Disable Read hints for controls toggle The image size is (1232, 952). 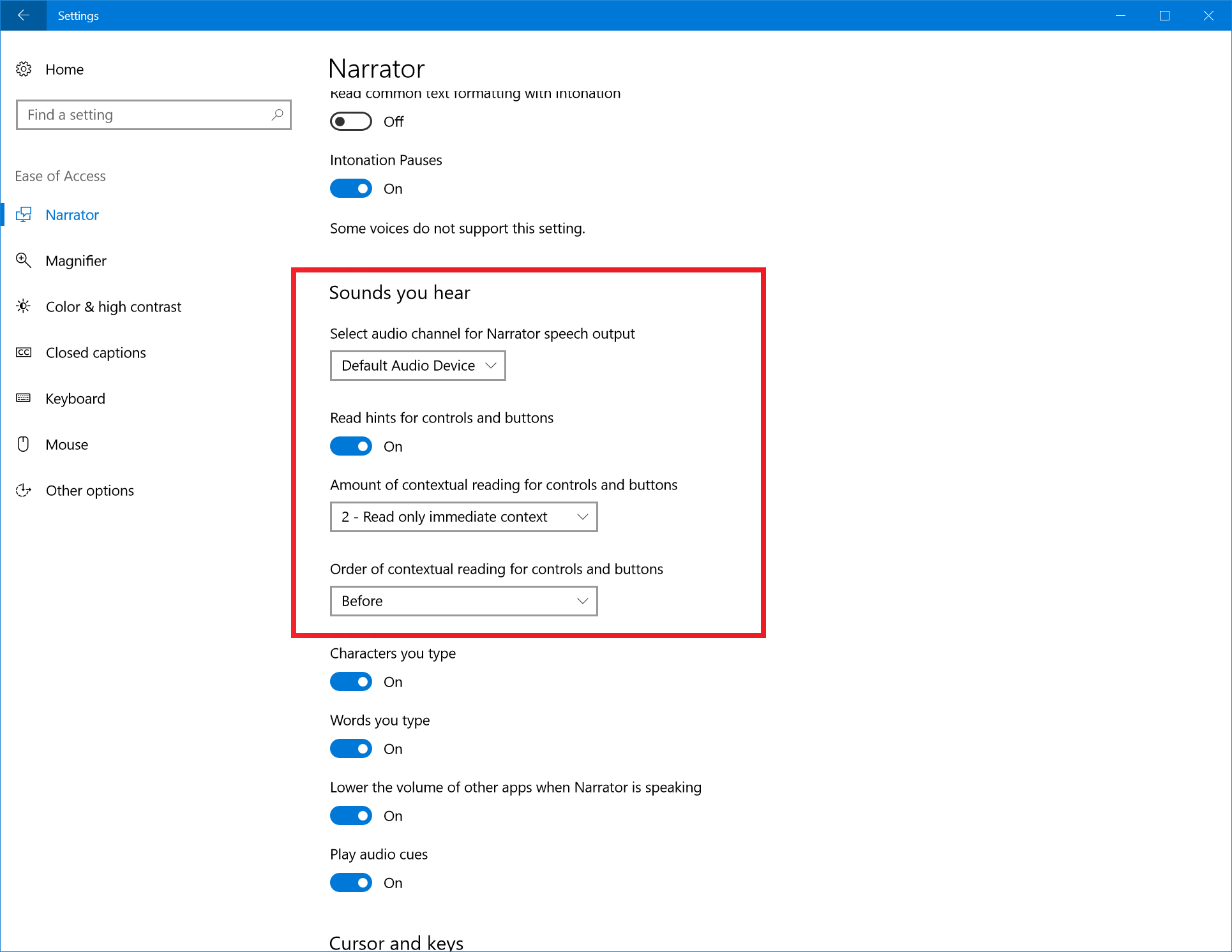(x=351, y=447)
